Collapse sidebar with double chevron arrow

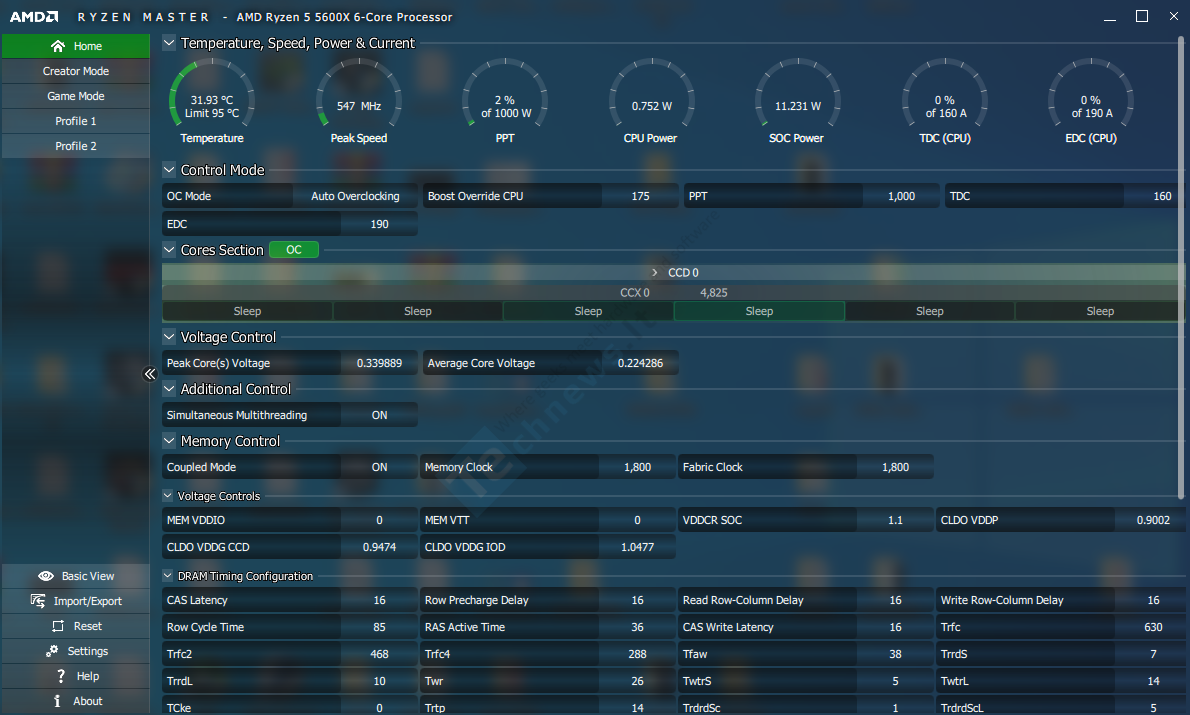pyautogui.click(x=150, y=373)
